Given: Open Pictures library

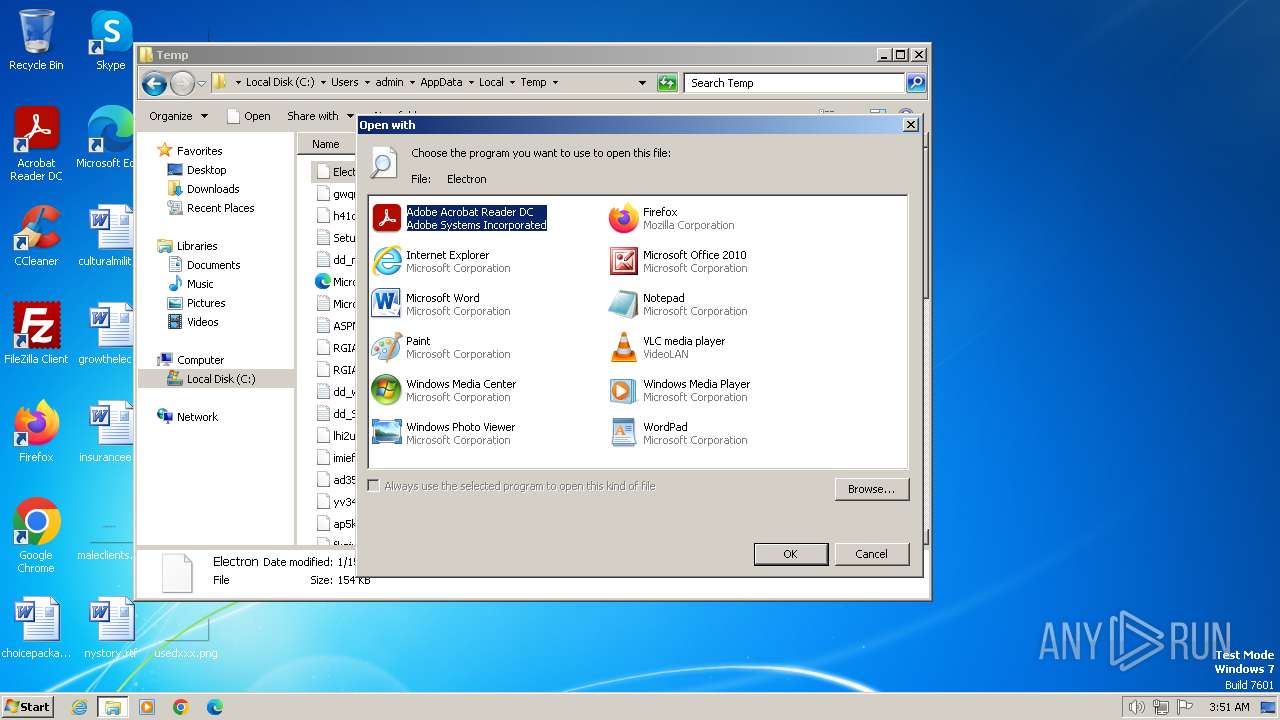Looking at the screenshot, I should pyautogui.click(x=205, y=303).
